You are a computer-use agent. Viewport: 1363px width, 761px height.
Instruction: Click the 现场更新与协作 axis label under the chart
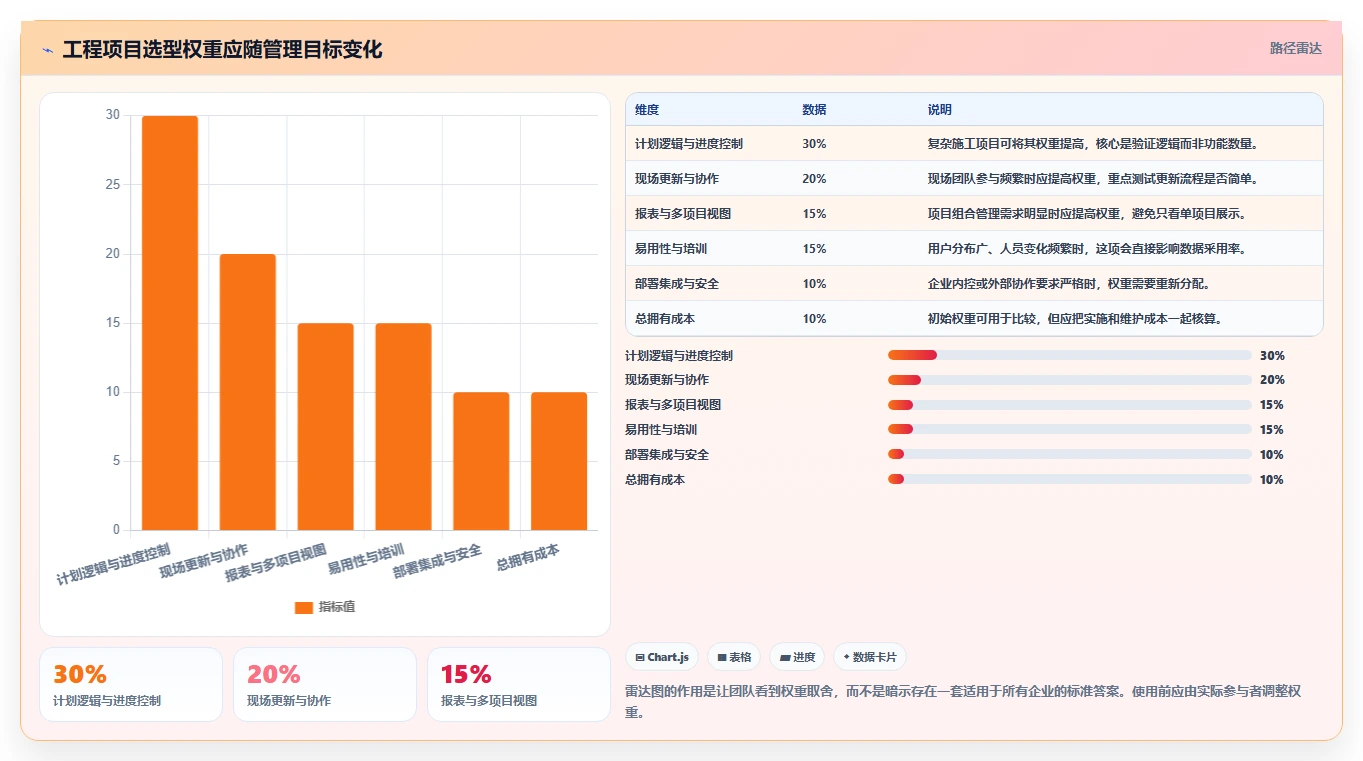click(204, 562)
